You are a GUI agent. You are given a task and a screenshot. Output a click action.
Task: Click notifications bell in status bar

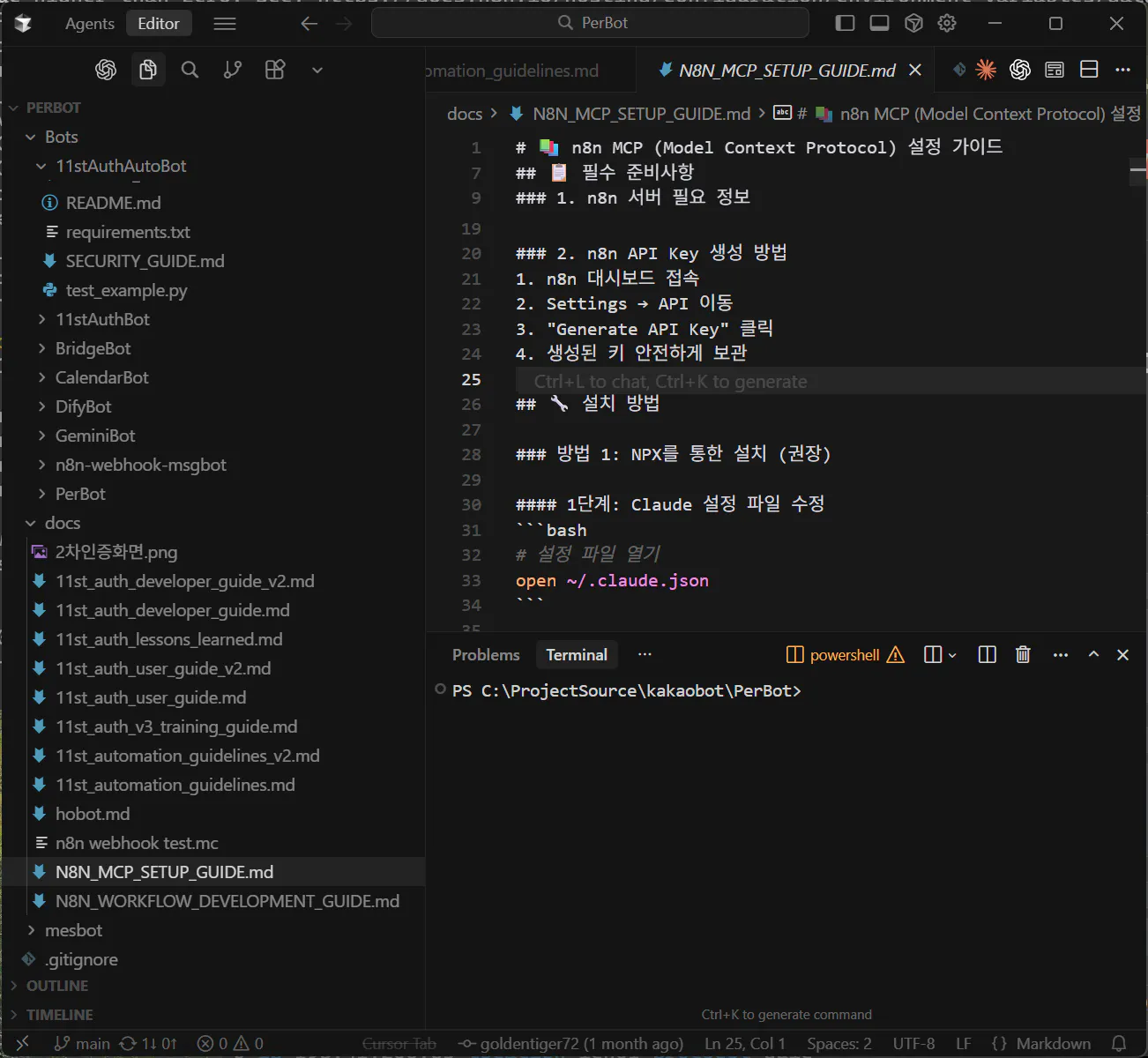point(1119,1043)
